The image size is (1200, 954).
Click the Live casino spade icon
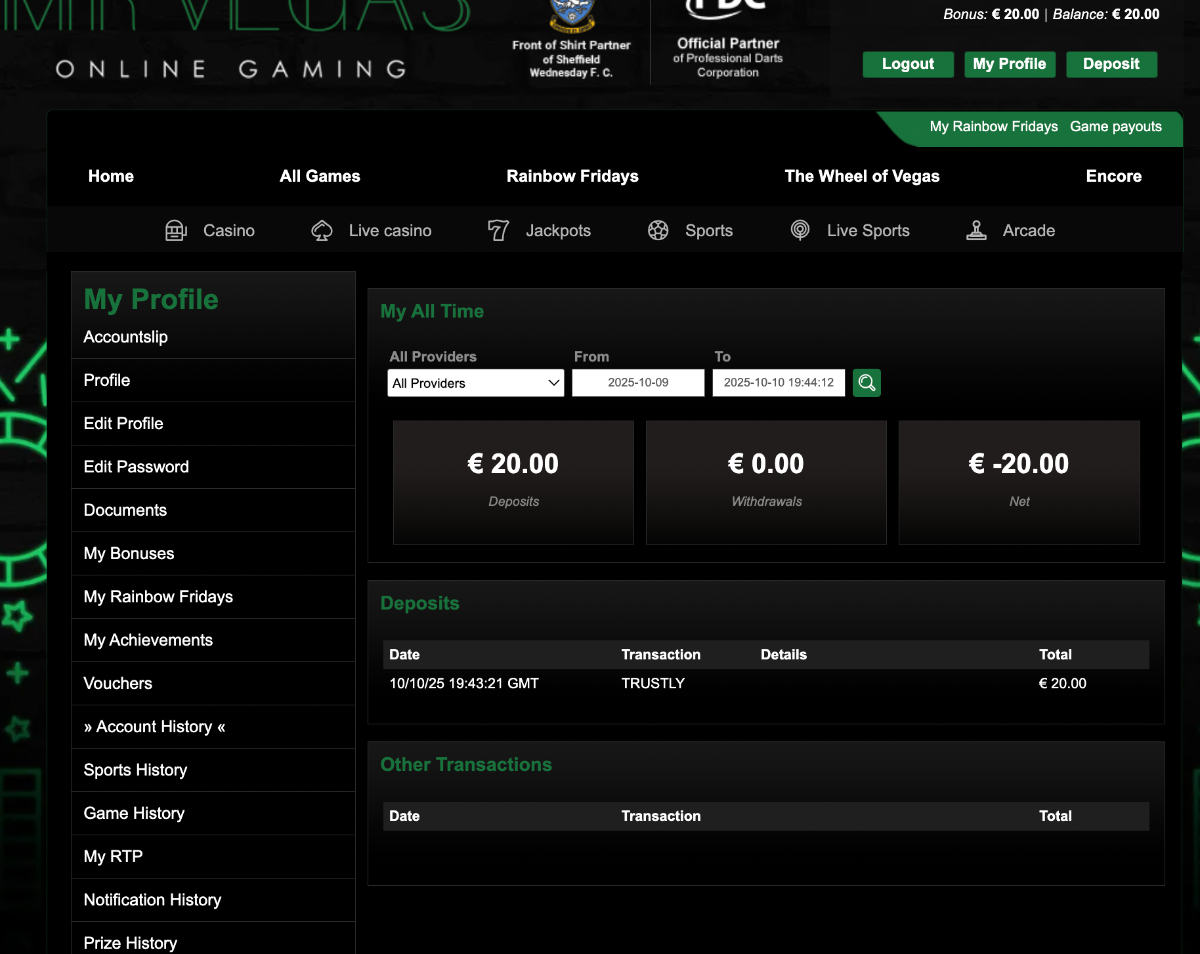click(x=322, y=231)
